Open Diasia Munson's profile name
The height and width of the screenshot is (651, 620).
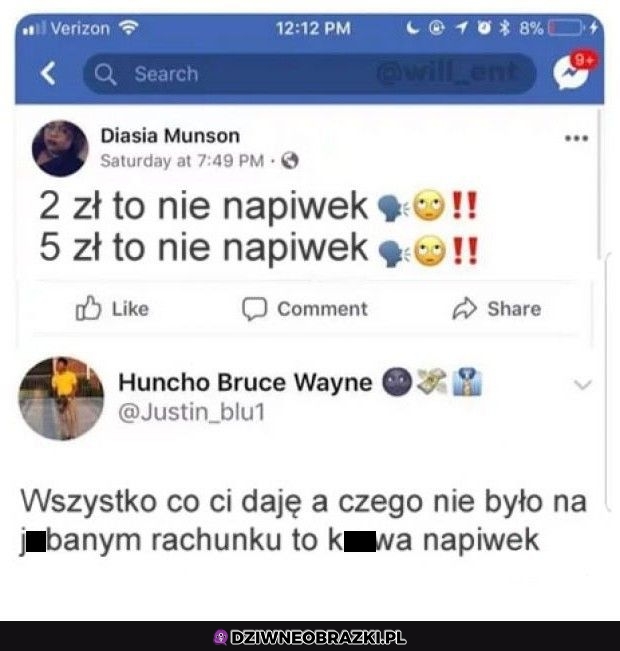(x=170, y=136)
